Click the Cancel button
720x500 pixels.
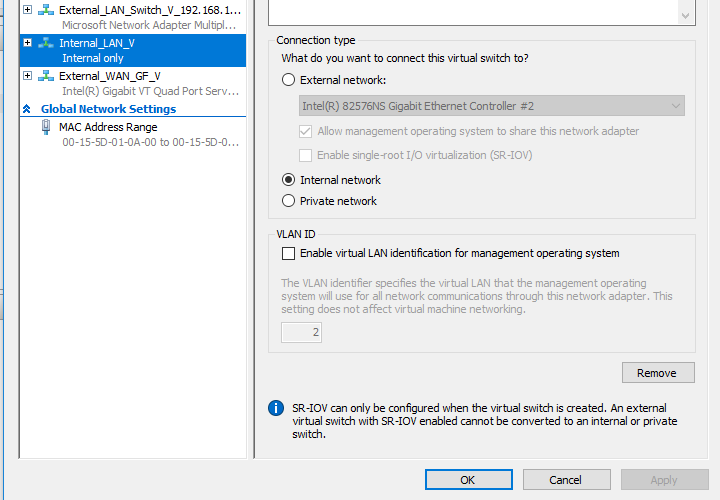(566, 480)
